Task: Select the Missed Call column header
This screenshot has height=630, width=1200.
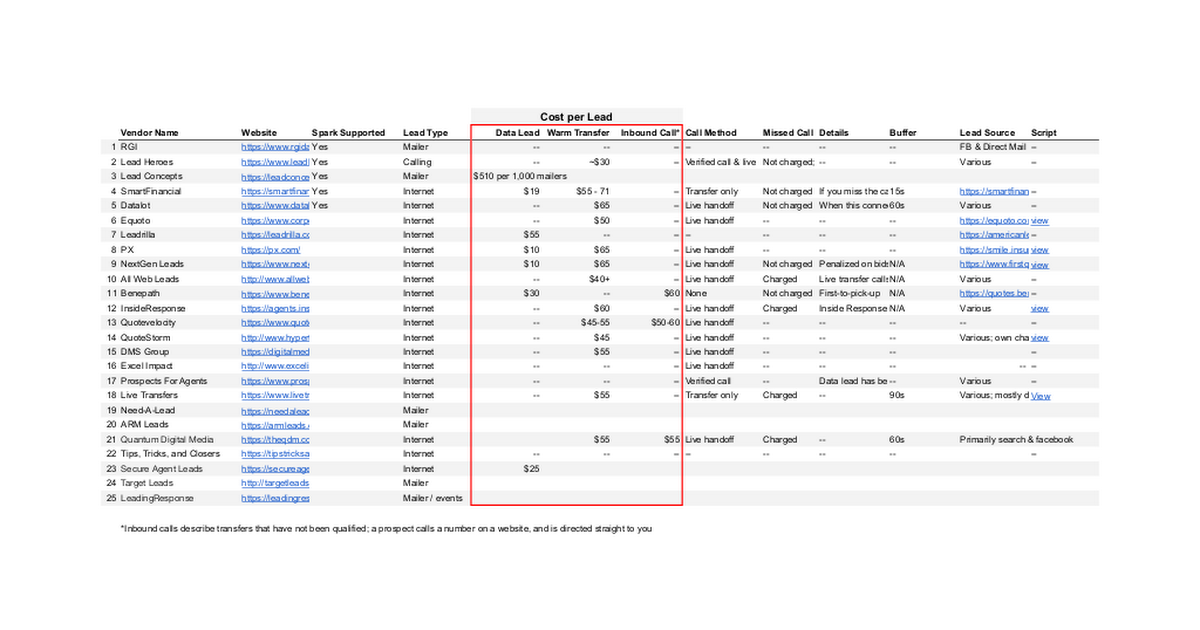Action: [x=788, y=133]
